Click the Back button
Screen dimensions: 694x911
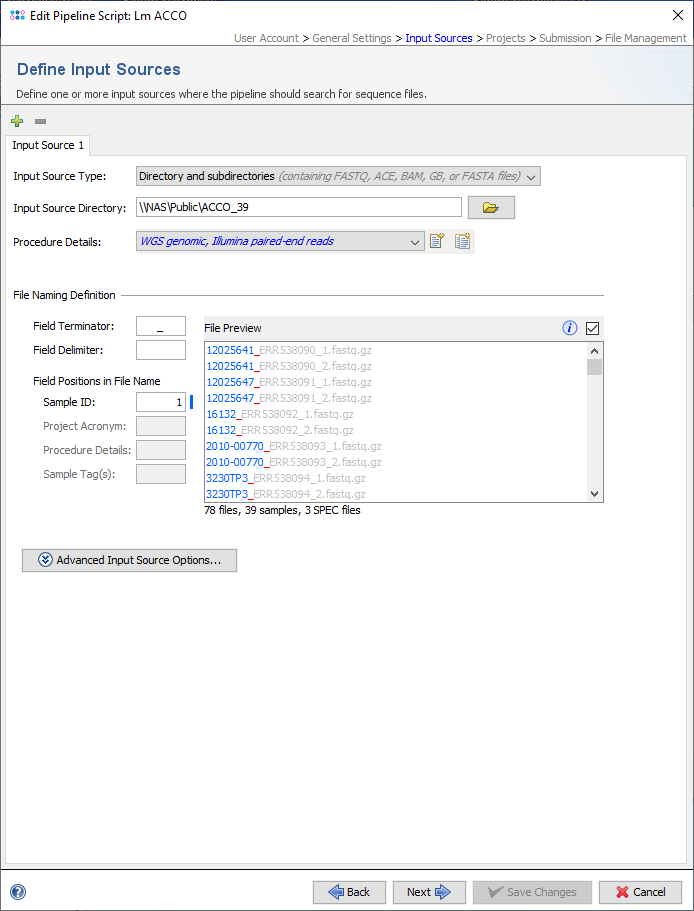[349, 892]
